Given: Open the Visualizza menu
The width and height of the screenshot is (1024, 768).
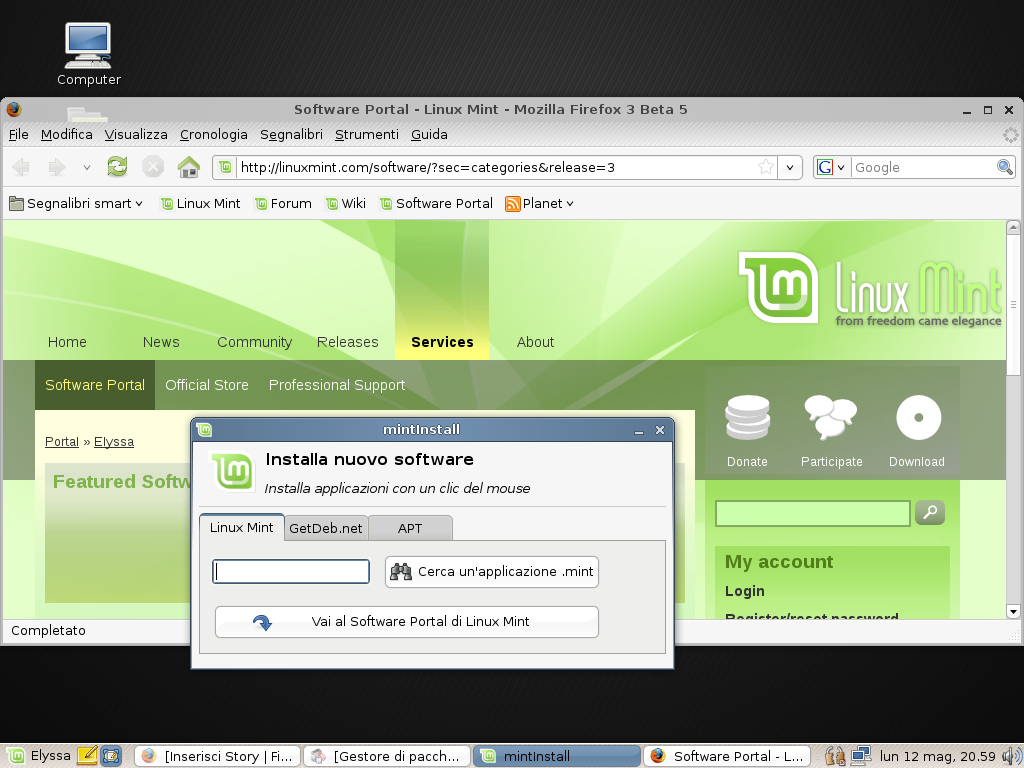Looking at the screenshot, I should [x=136, y=135].
